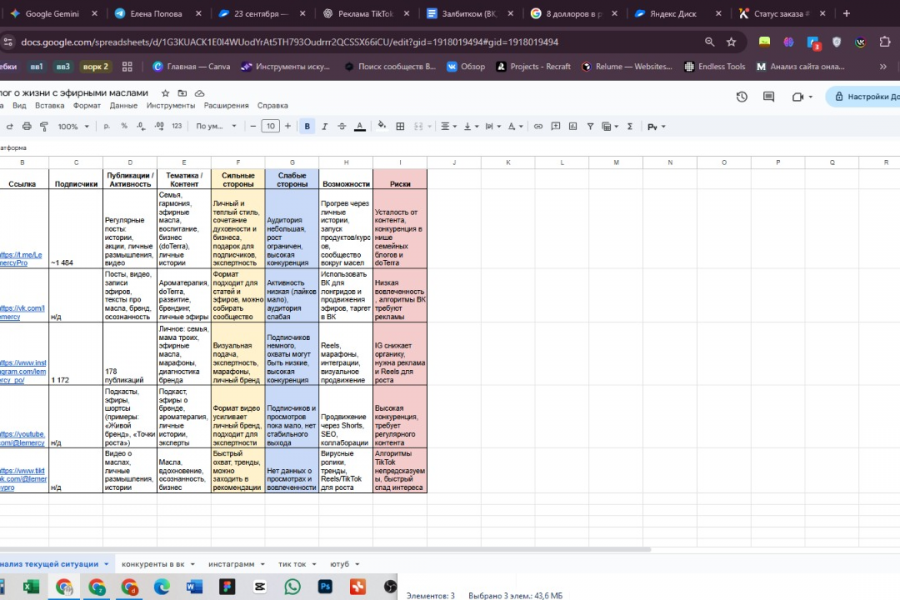This screenshot has height=600, width=900.
Task: Open arrow menu of 'конкуренты в вк' sheet
Action: click(193, 564)
